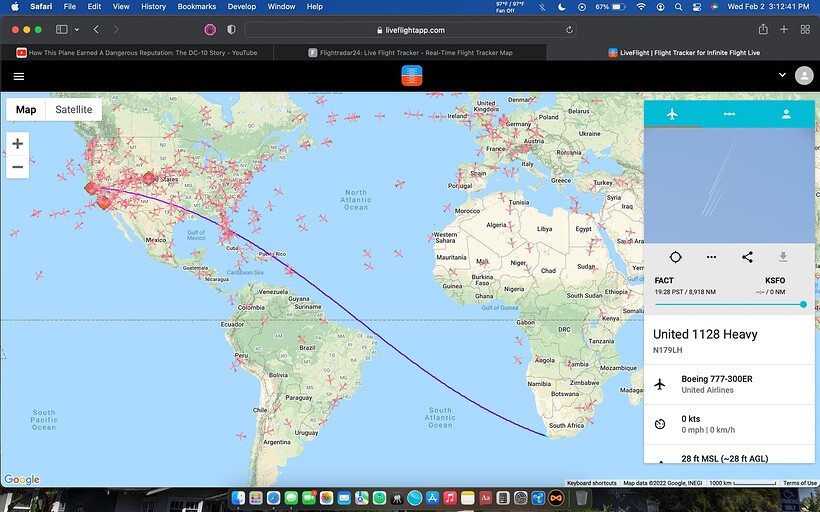
Task: Open the Window menu
Action: pyautogui.click(x=280, y=6)
